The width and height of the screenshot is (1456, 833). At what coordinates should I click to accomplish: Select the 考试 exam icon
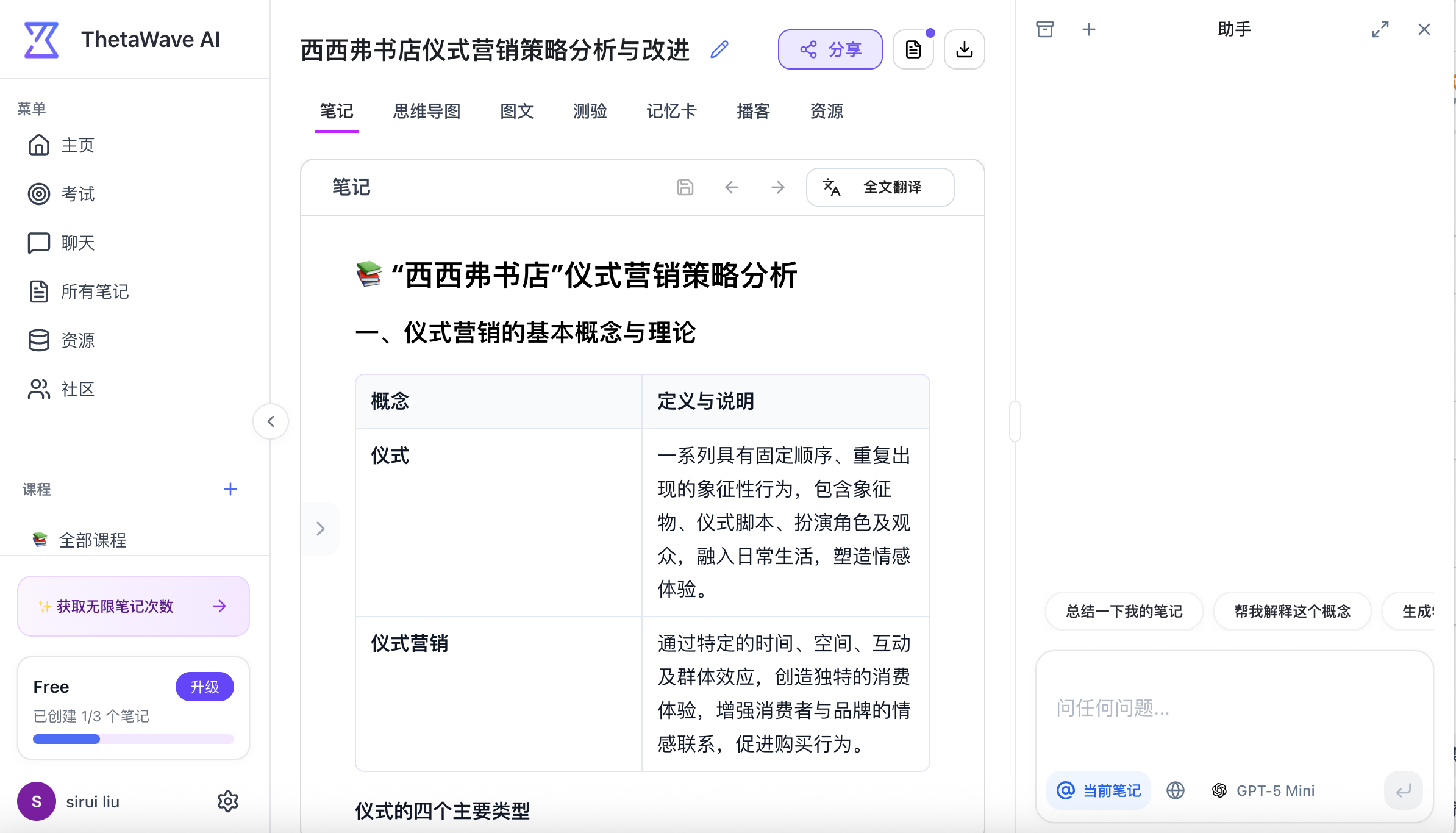[x=38, y=194]
